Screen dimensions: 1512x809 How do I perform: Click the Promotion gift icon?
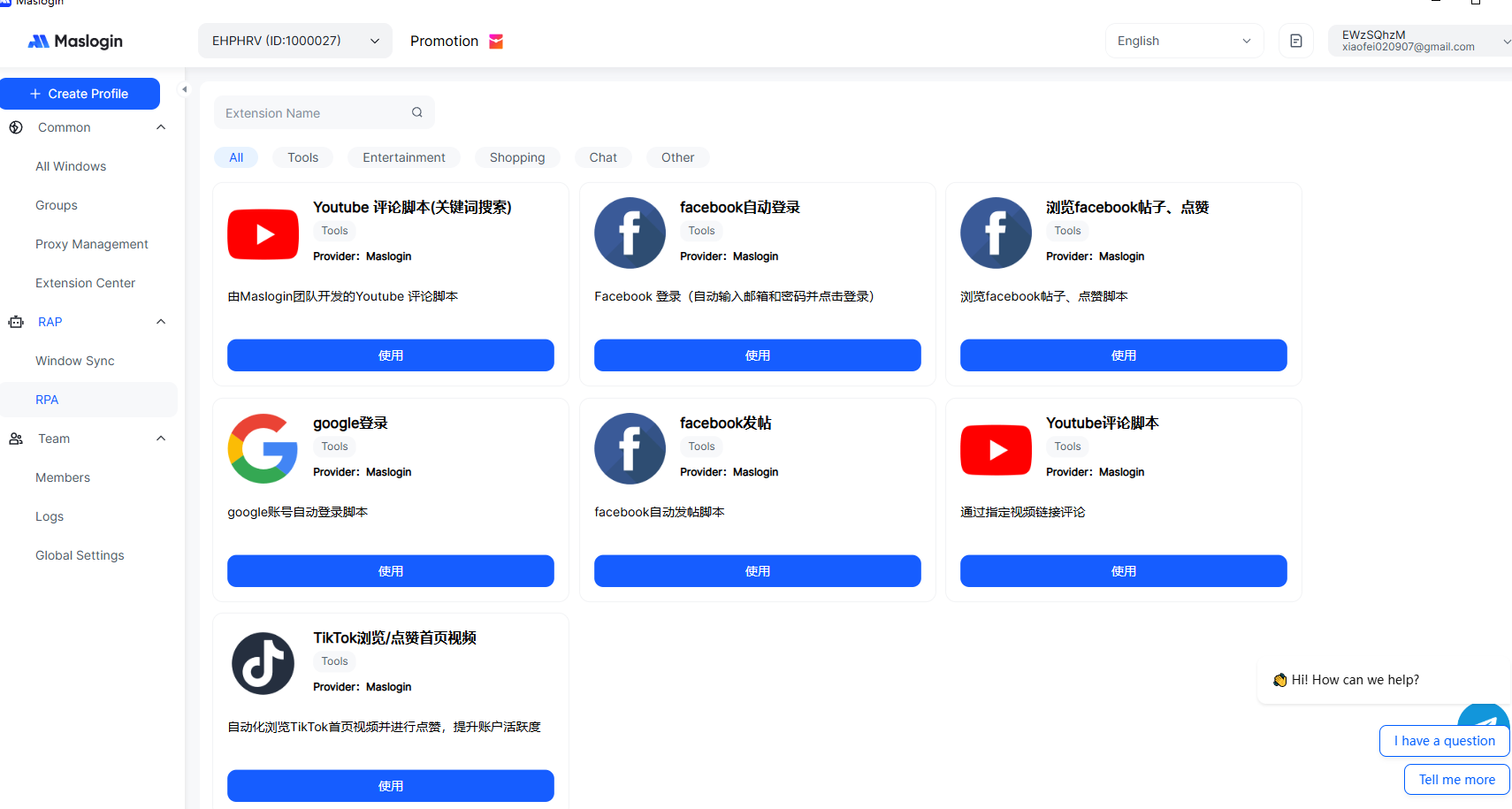(496, 42)
